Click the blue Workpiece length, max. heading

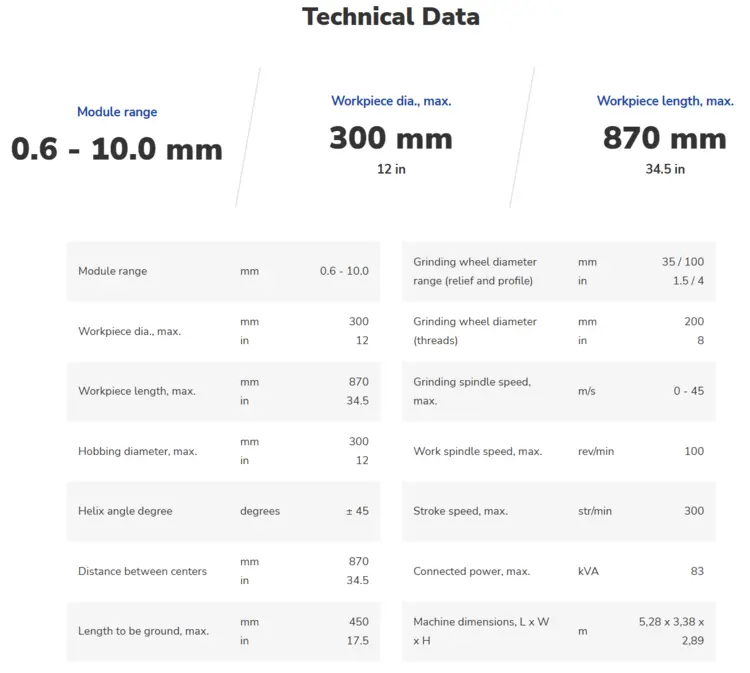pyautogui.click(x=665, y=101)
